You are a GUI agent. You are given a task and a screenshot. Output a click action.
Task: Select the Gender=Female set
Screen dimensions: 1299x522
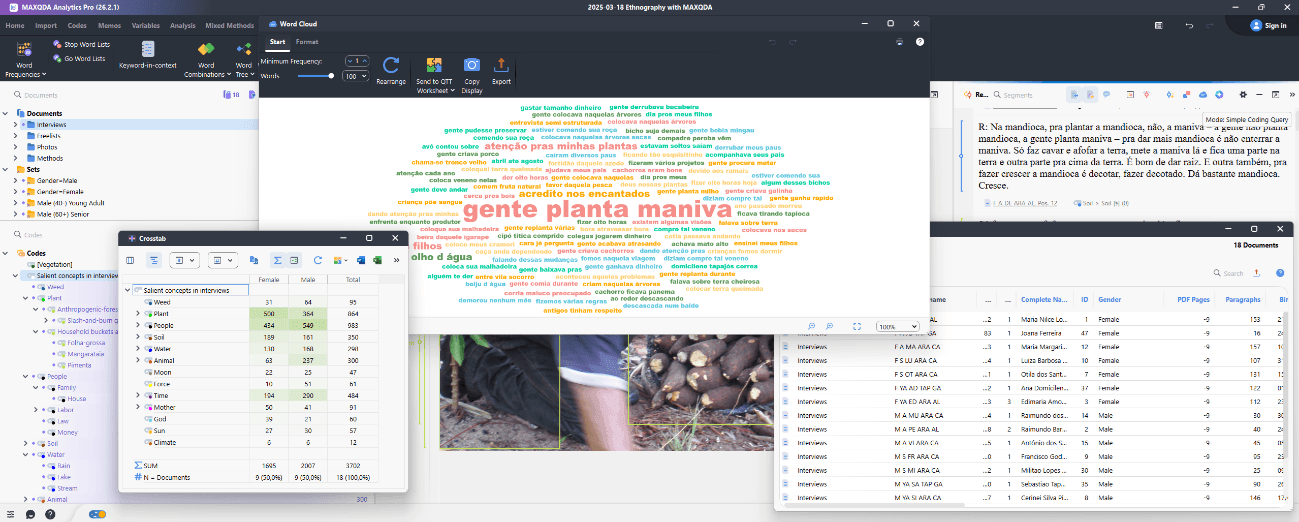coord(61,191)
